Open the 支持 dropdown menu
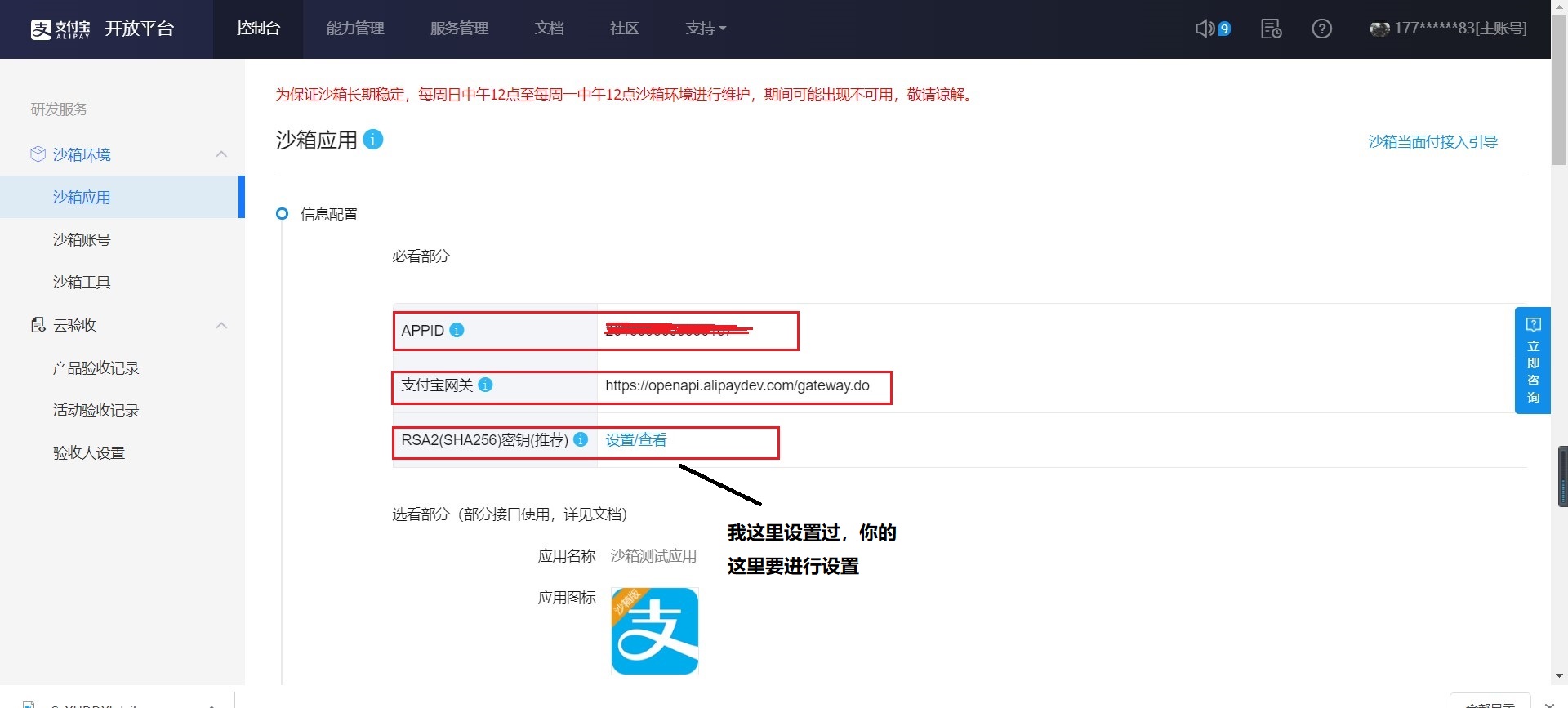The height and width of the screenshot is (708, 1568). tap(706, 29)
